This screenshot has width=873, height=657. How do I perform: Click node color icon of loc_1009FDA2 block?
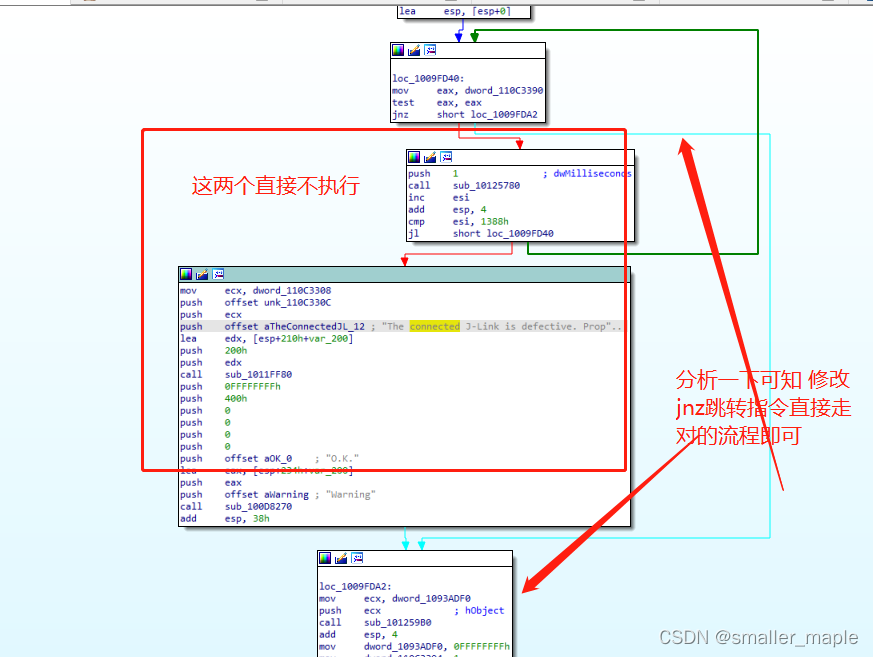[x=325, y=558]
